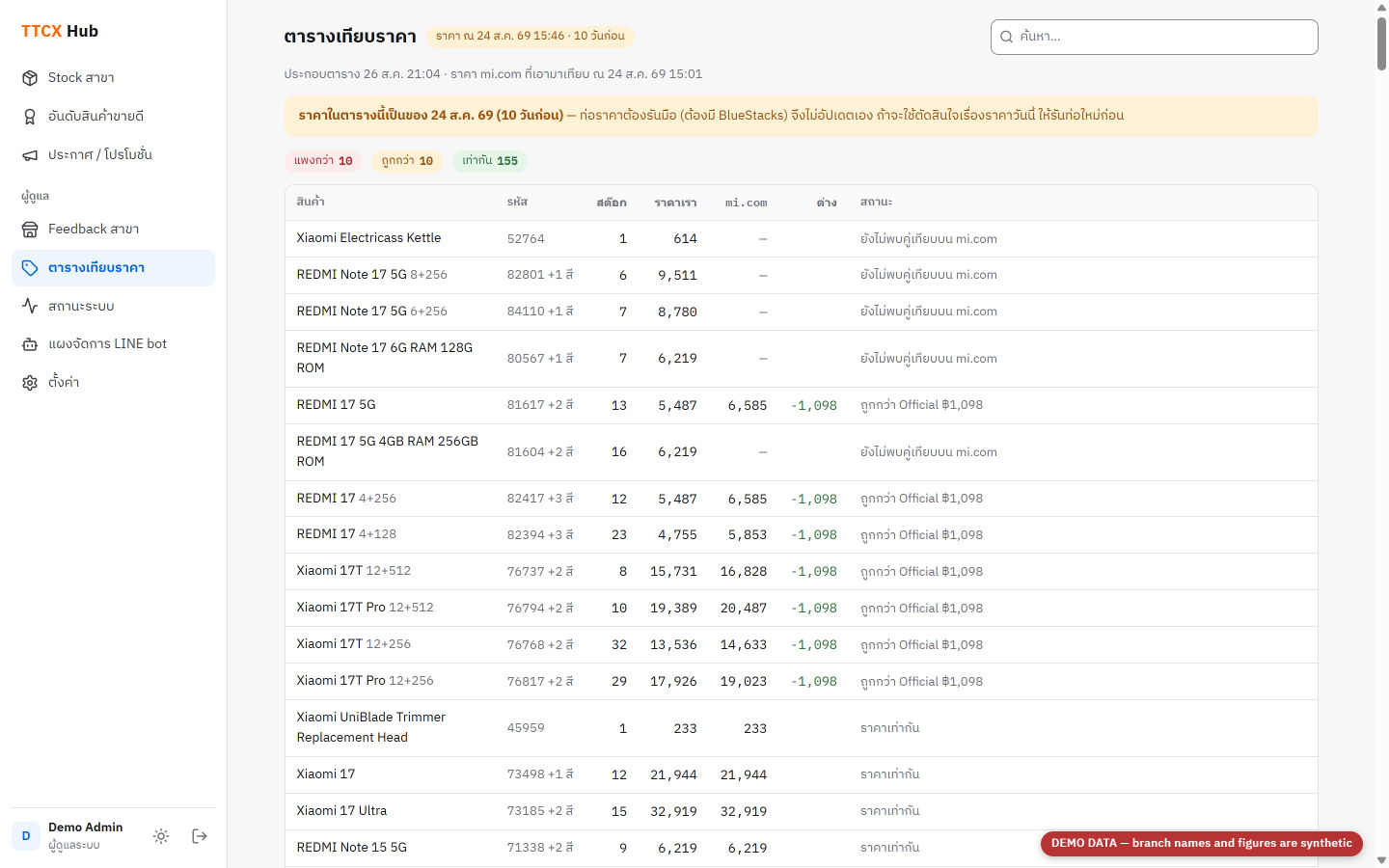Image resolution: width=1389 pixels, height=868 pixels.
Task: Click product code 45959
Action: 526,728
